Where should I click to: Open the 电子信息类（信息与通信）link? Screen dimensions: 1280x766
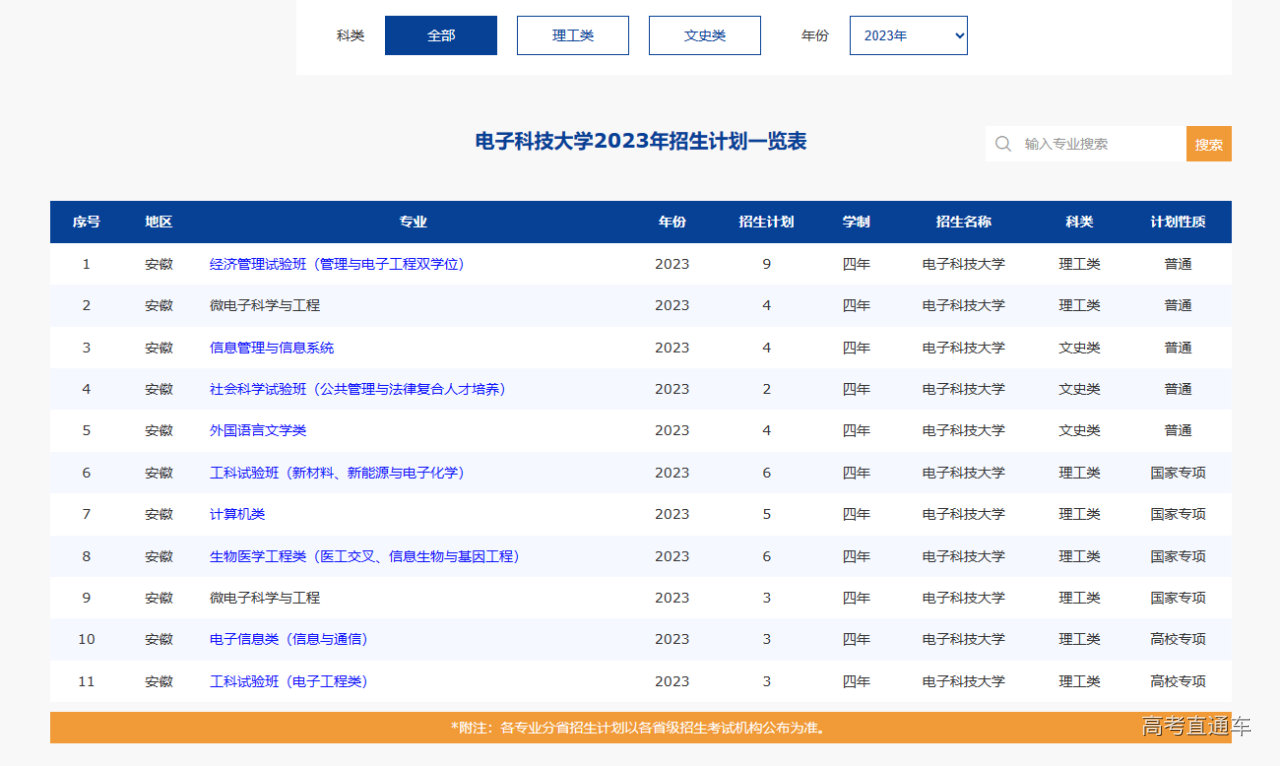(289, 639)
